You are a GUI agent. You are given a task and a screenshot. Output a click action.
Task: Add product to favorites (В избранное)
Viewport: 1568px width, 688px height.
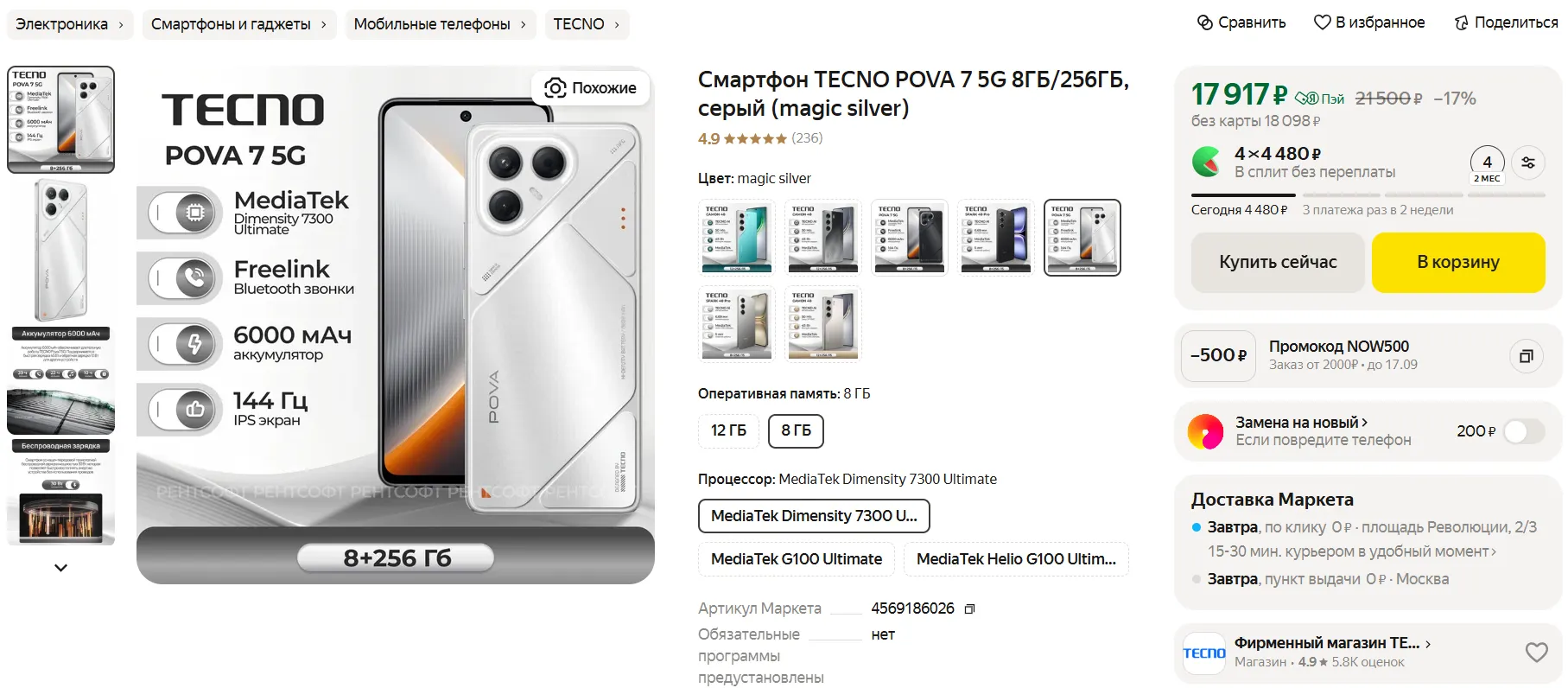click(x=1322, y=23)
